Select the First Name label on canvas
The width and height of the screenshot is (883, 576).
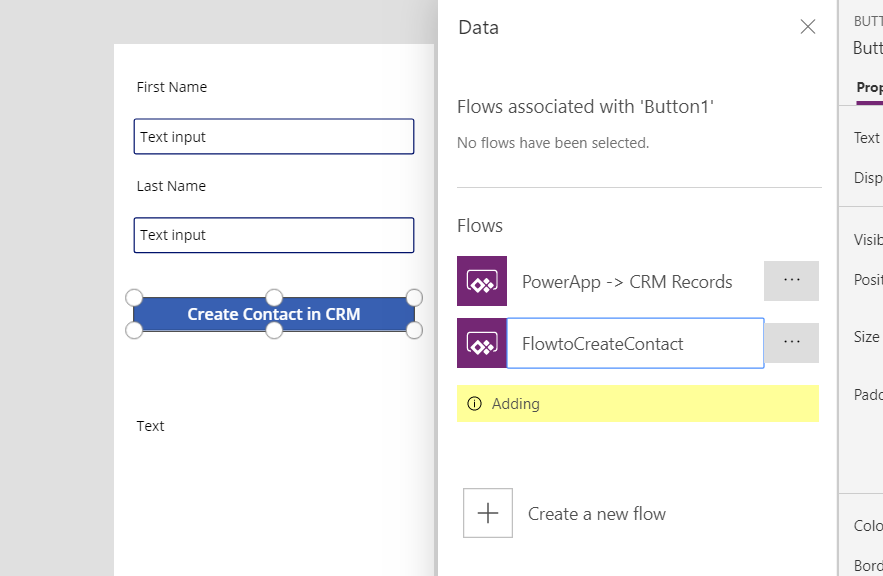(x=172, y=87)
